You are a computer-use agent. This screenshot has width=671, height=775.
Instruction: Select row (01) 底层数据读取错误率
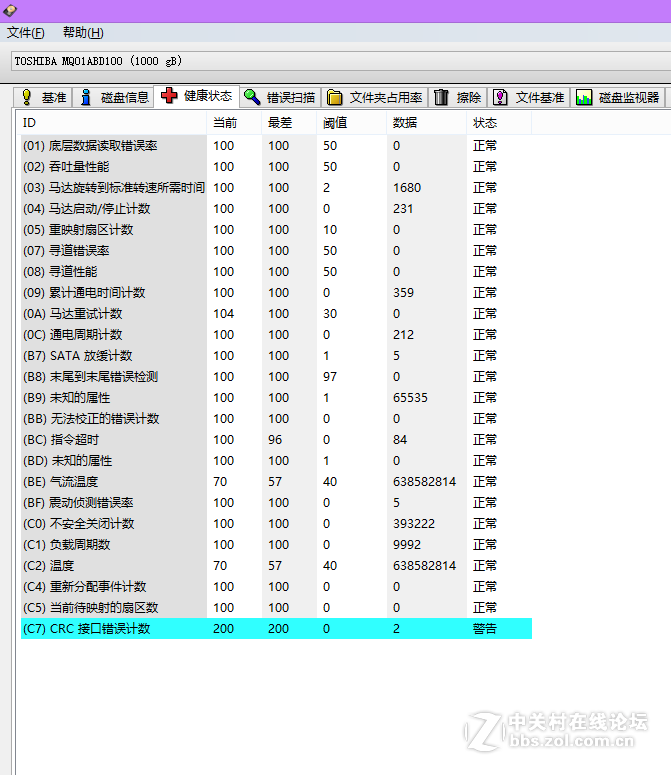click(276, 146)
